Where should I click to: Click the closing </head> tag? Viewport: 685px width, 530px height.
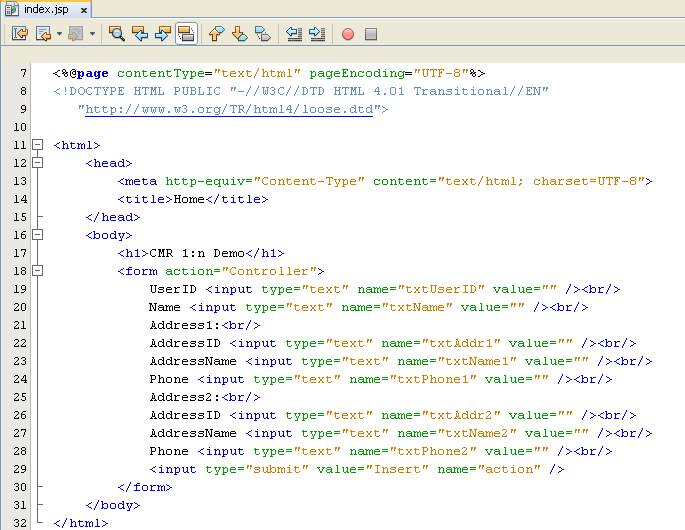(113, 217)
